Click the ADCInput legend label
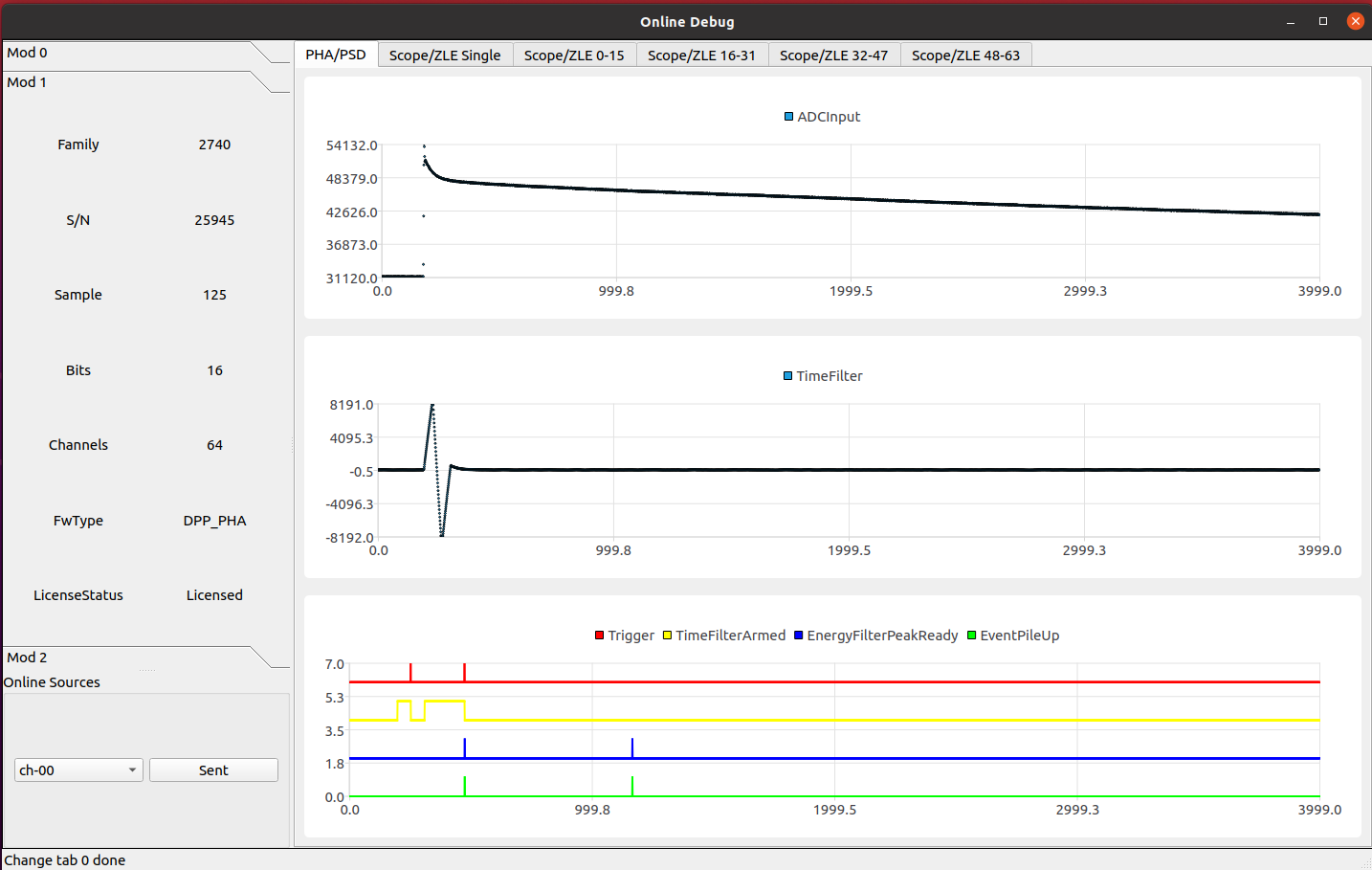Viewport: 1372px width, 870px height. click(829, 117)
